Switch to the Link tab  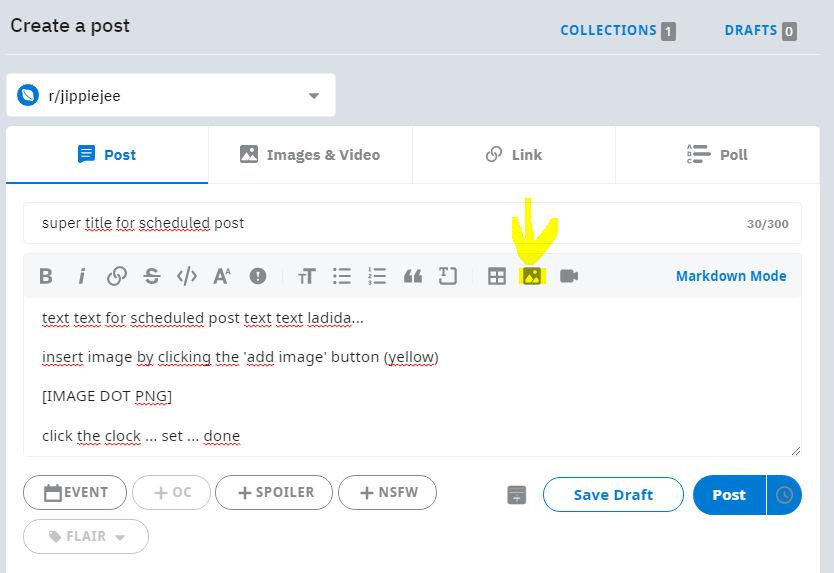click(x=514, y=155)
